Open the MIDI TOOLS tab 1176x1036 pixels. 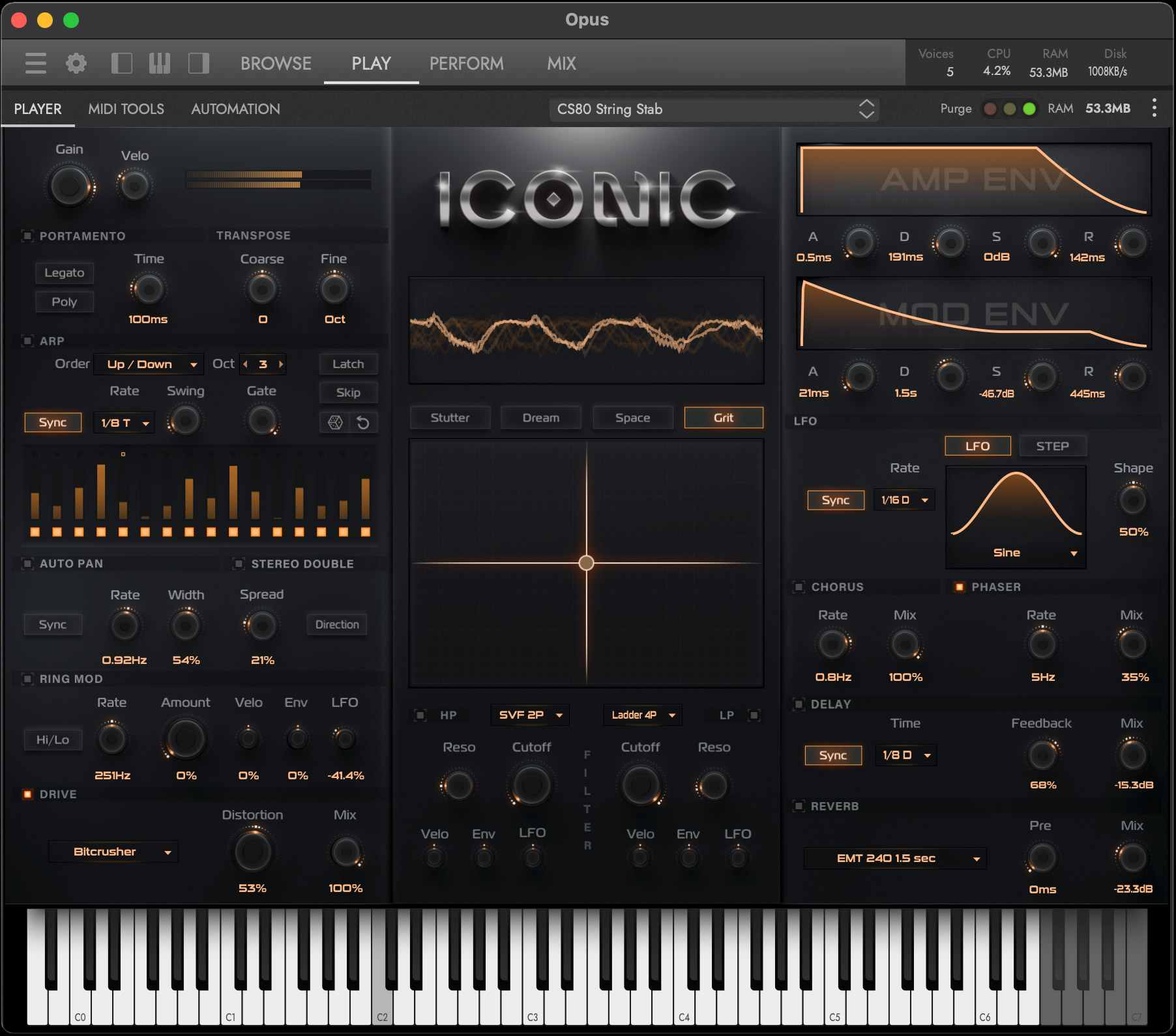click(x=126, y=109)
